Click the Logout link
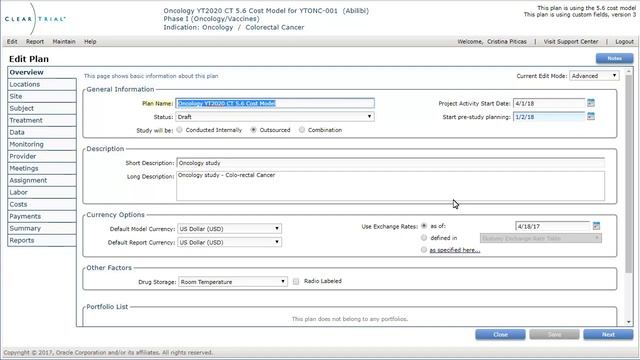The image size is (640, 360). click(x=624, y=42)
